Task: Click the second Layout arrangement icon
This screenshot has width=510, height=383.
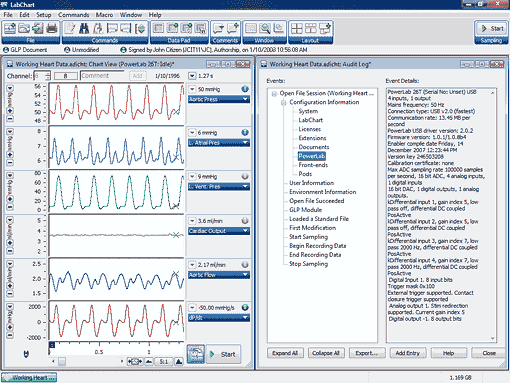Action: pos(310,29)
